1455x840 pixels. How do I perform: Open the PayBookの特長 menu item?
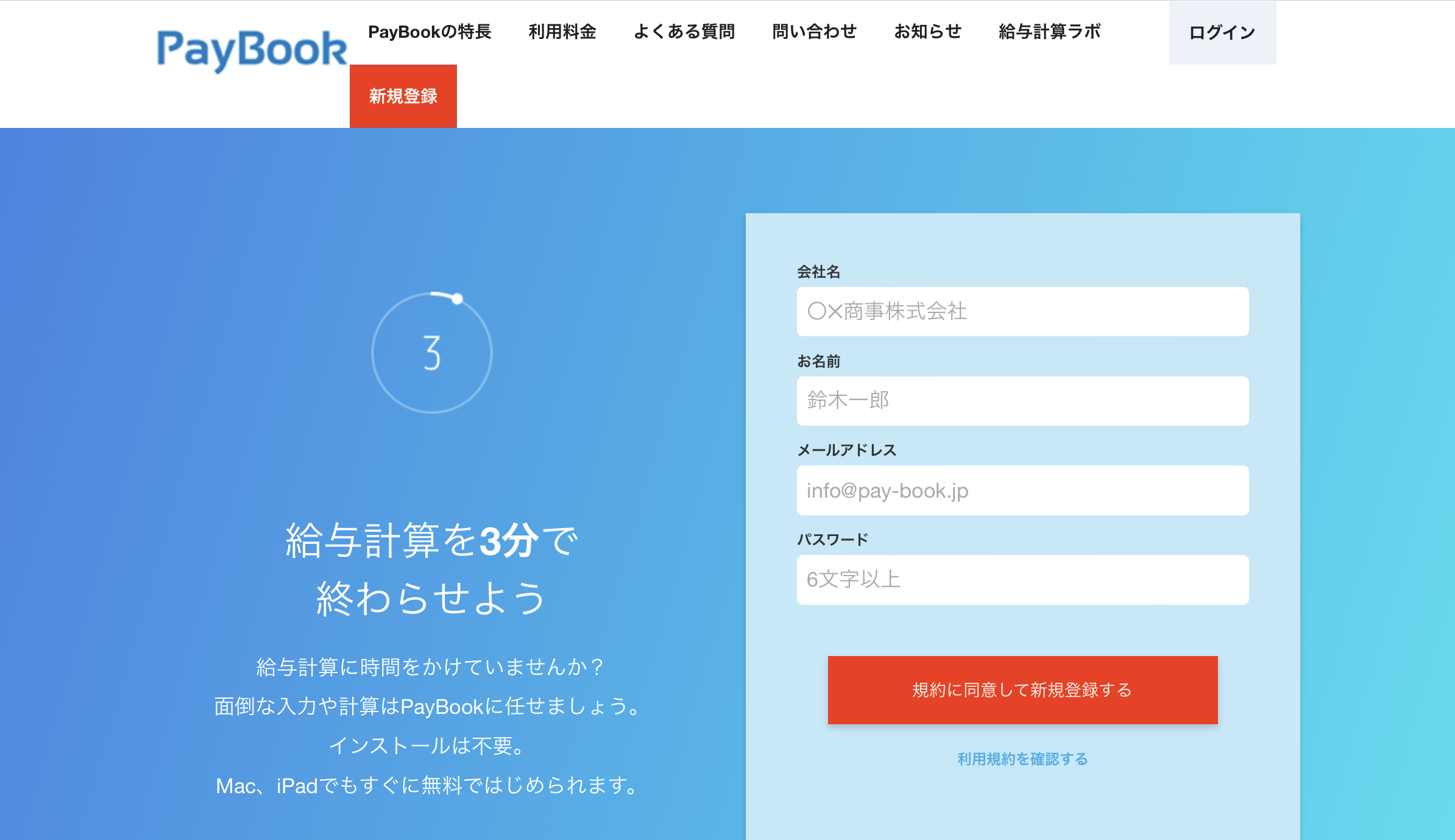[430, 32]
